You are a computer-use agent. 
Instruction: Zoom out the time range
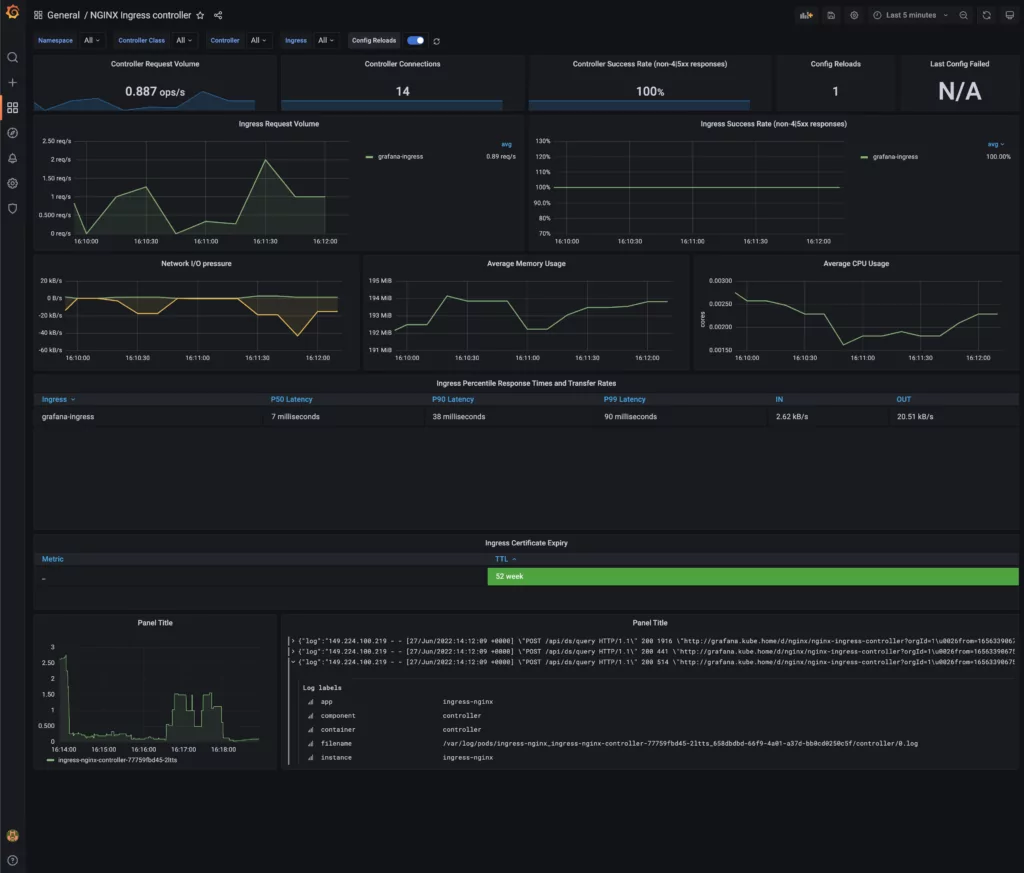(x=963, y=15)
